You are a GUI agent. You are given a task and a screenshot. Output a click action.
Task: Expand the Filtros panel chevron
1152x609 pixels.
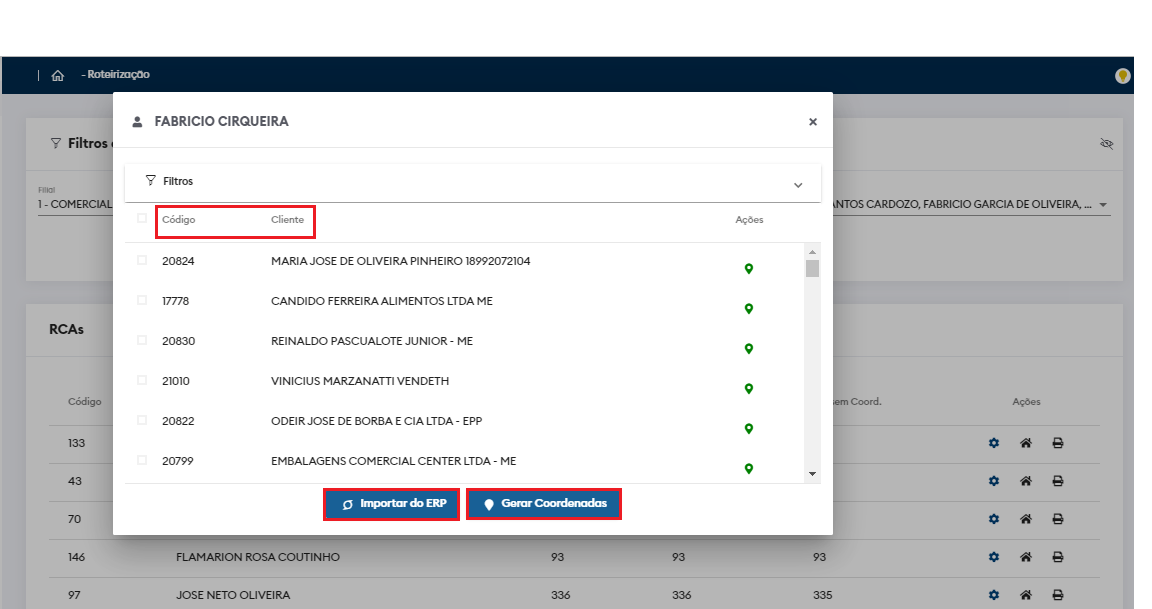click(798, 185)
